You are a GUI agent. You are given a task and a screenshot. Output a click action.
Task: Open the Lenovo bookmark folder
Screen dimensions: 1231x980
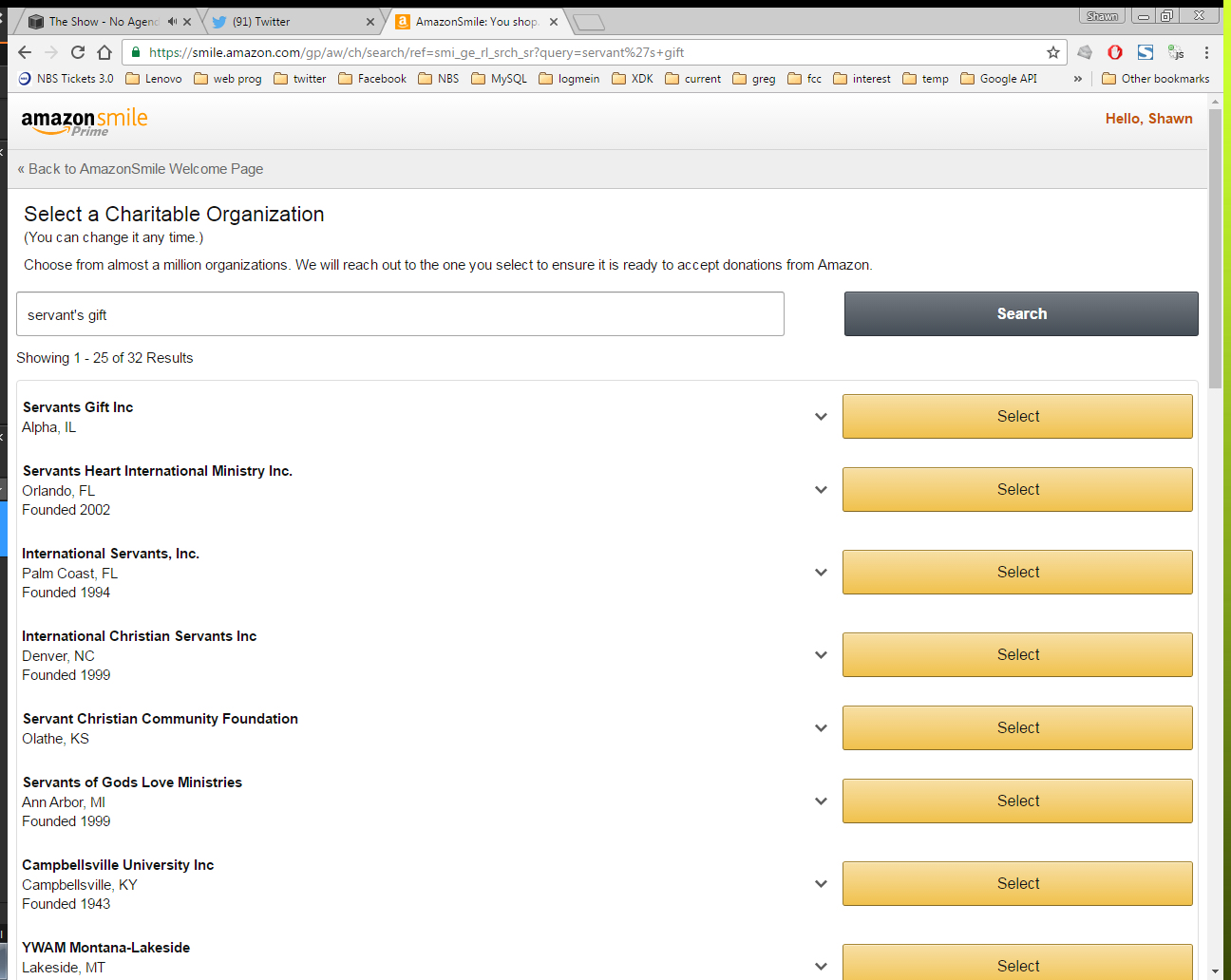pos(154,79)
